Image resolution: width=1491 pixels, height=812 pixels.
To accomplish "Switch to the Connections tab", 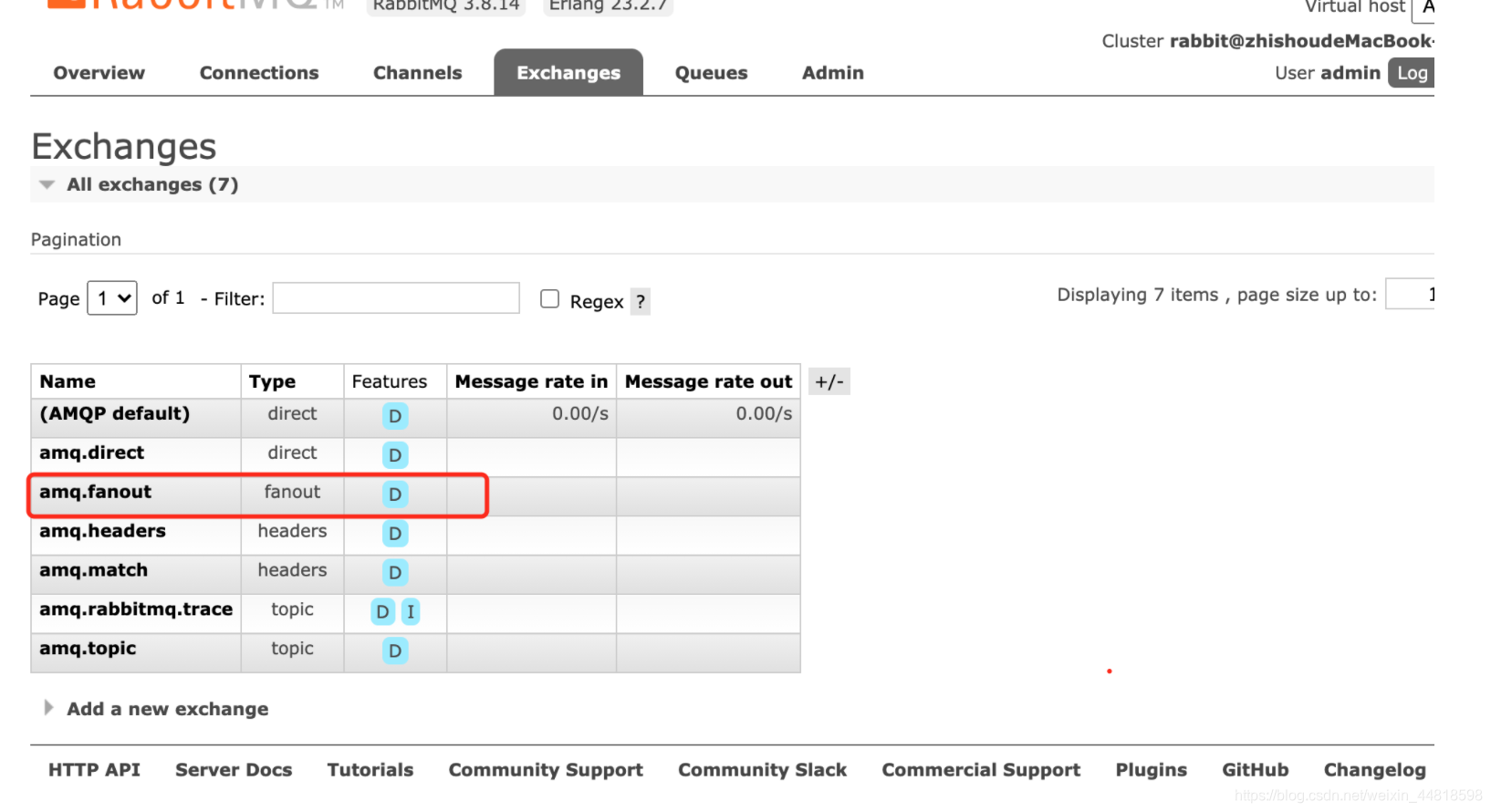I will click(x=259, y=73).
